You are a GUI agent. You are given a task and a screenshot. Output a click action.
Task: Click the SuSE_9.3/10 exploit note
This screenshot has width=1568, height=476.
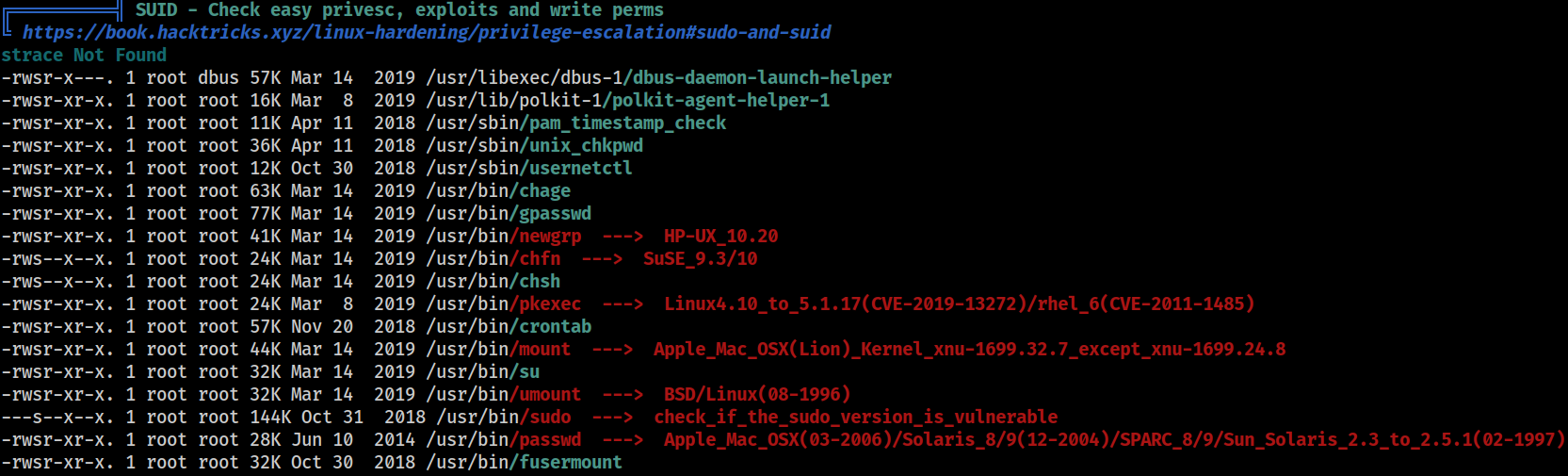point(701,258)
